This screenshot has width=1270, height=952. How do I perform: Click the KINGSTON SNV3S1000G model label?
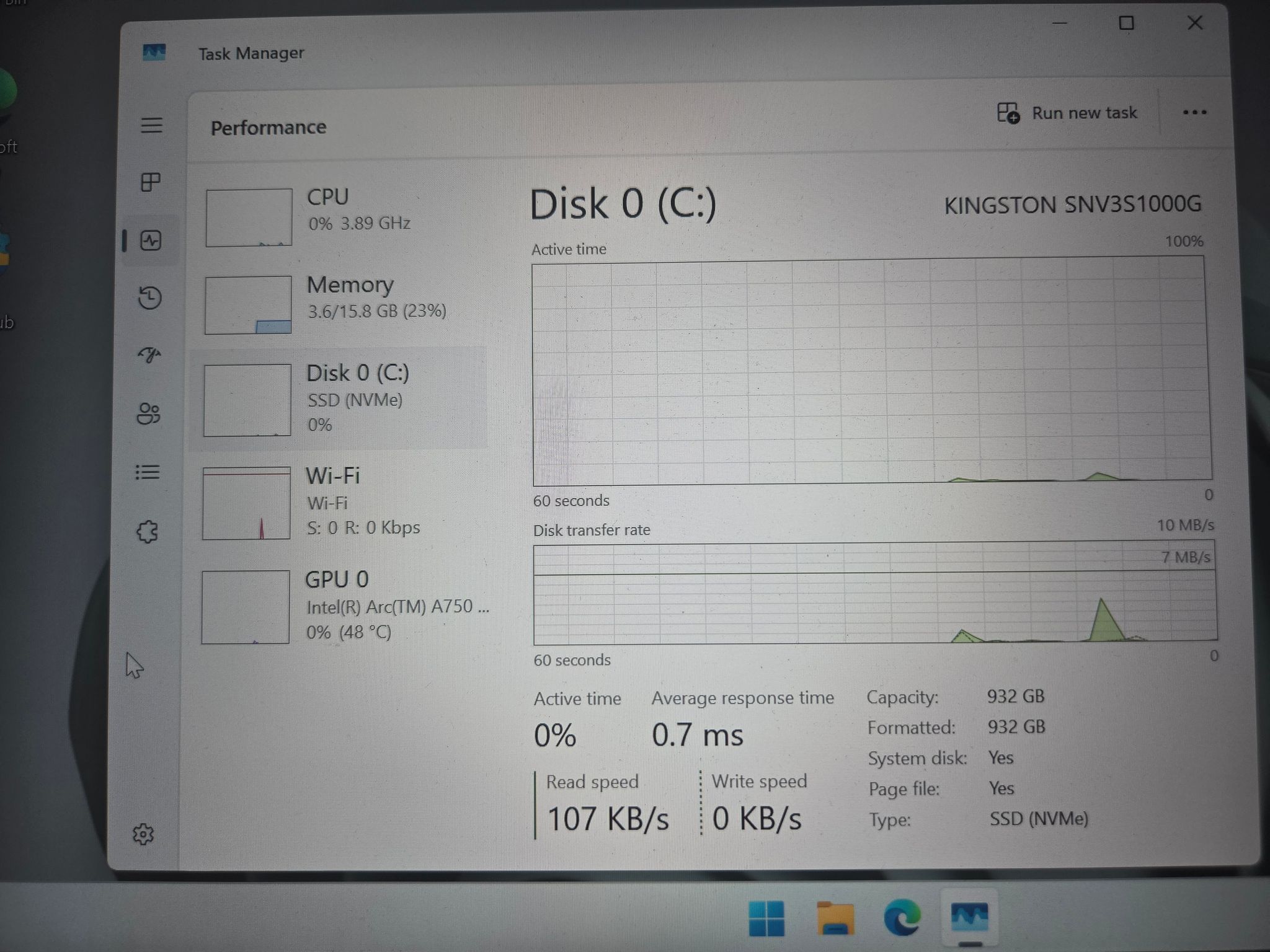1073,205
